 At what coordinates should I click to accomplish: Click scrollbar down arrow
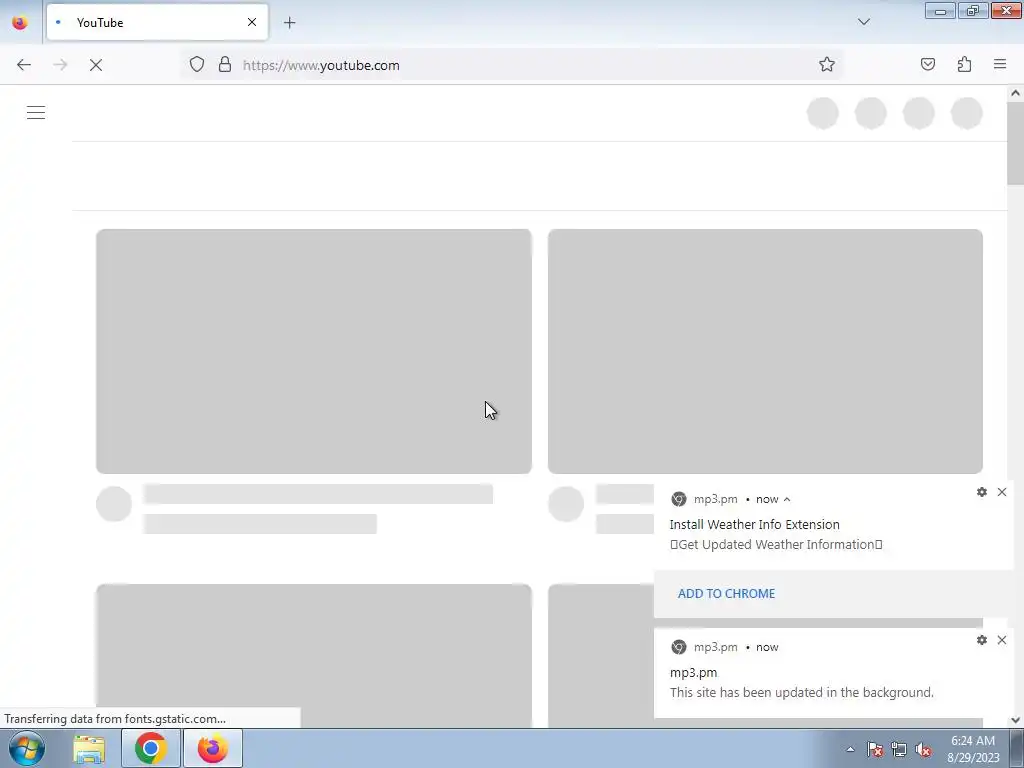point(1015,720)
